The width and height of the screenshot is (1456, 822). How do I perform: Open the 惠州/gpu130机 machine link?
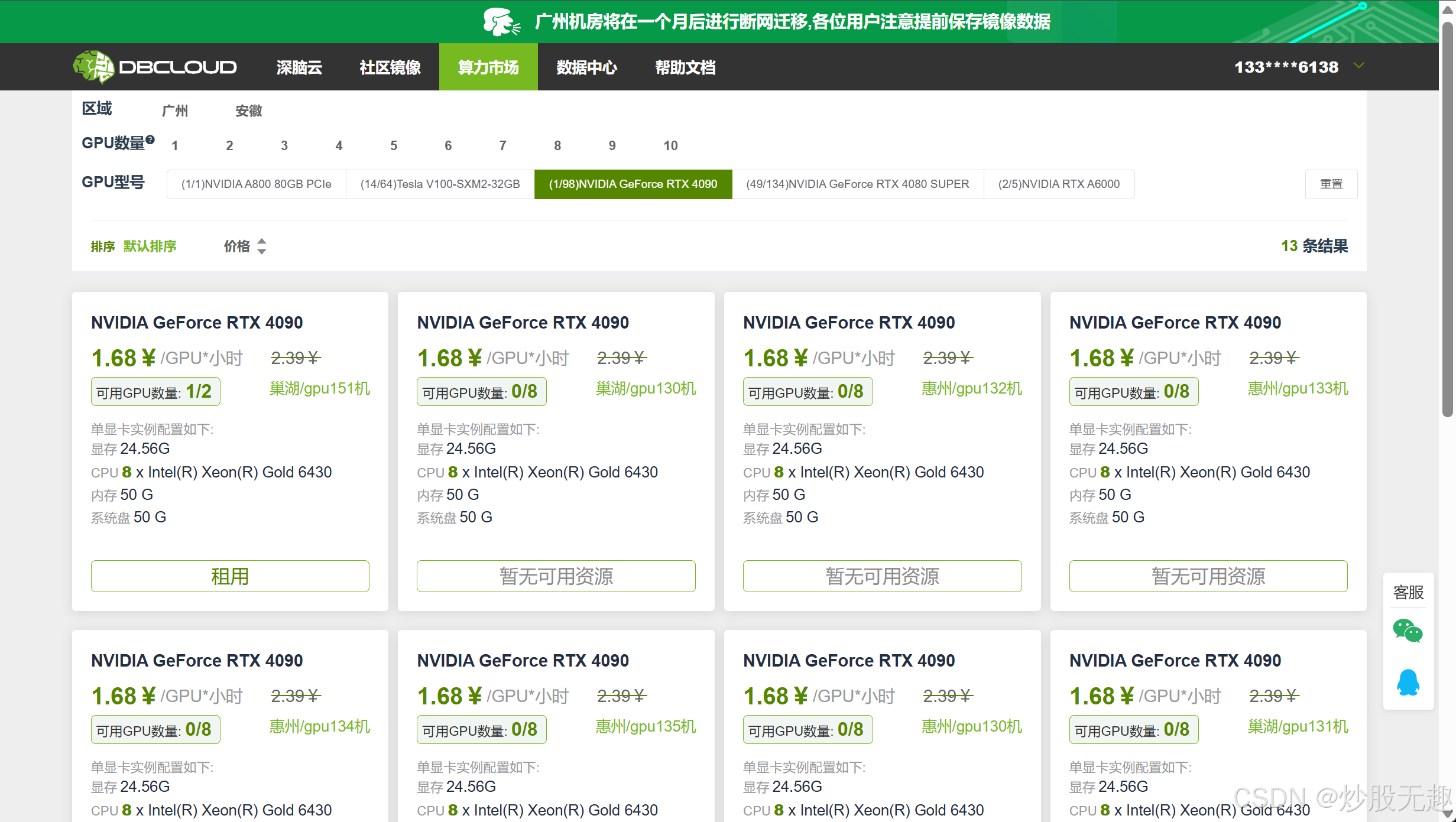point(972,727)
